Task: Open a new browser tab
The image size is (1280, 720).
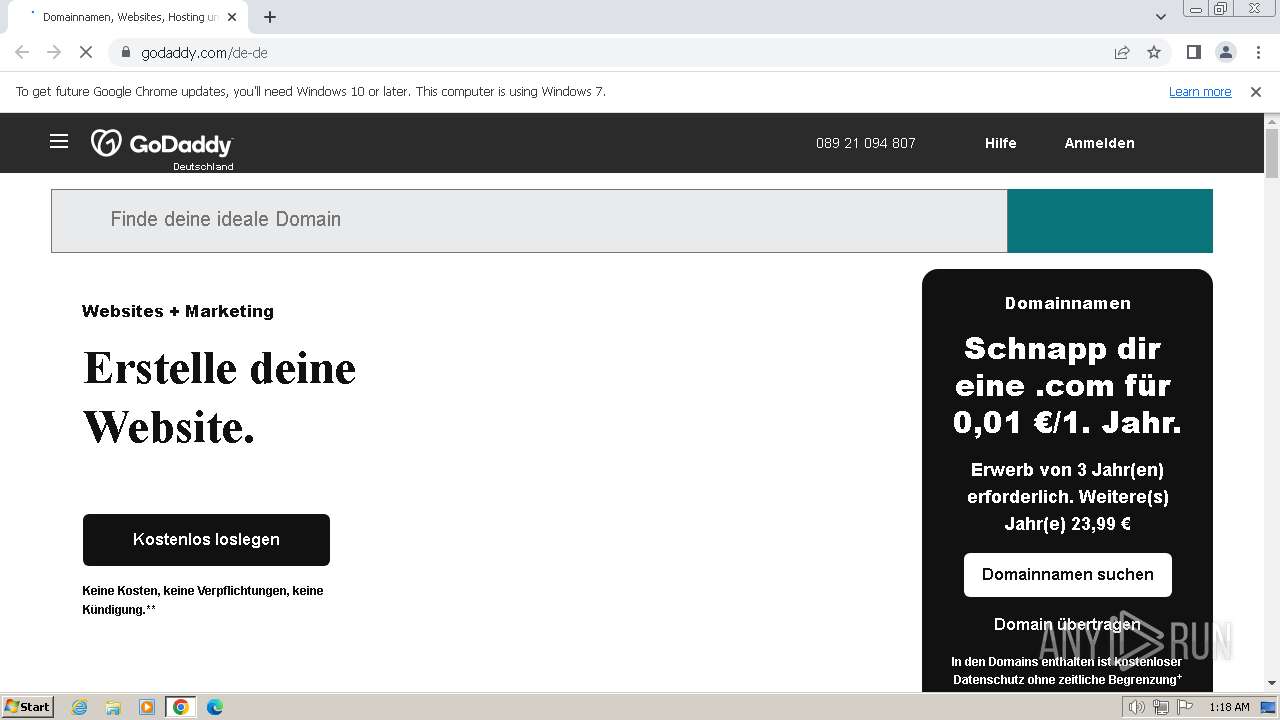Action: tap(270, 17)
